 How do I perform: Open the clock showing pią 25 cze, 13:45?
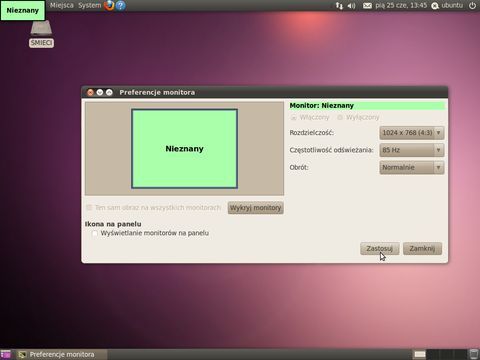pos(401,6)
